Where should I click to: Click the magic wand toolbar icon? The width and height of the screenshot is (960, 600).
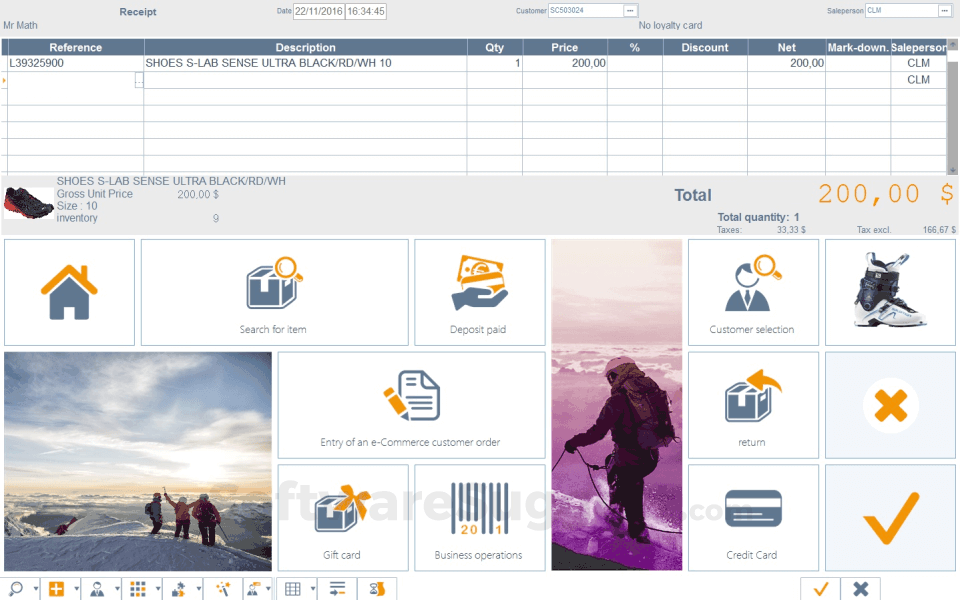pyautogui.click(x=222, y=589)
